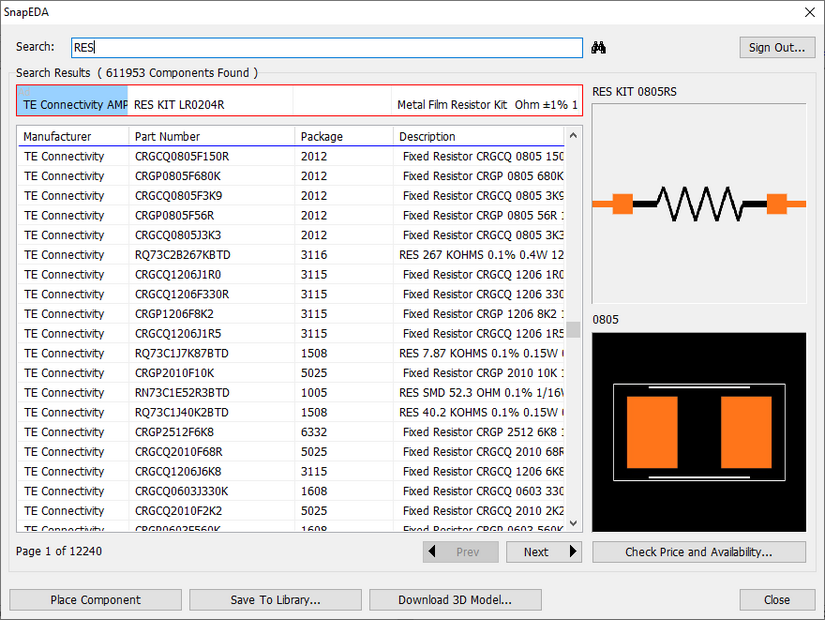Select part CRGCQ0603J330K row
The width and height of the screenshot is (825, 620).
(x=291, y=491)
